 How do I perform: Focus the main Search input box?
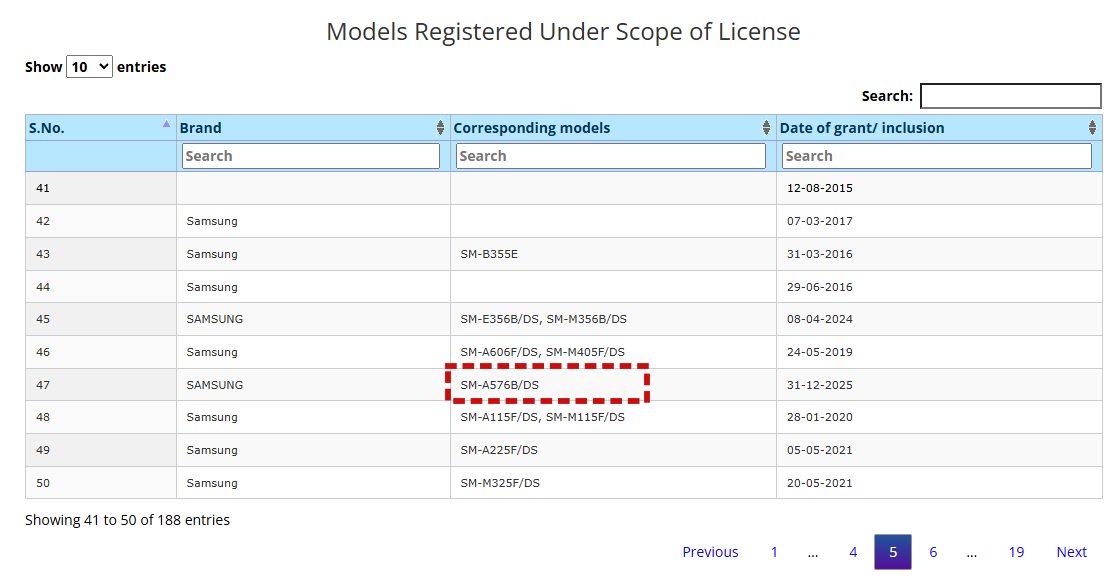pos(1010,96)
